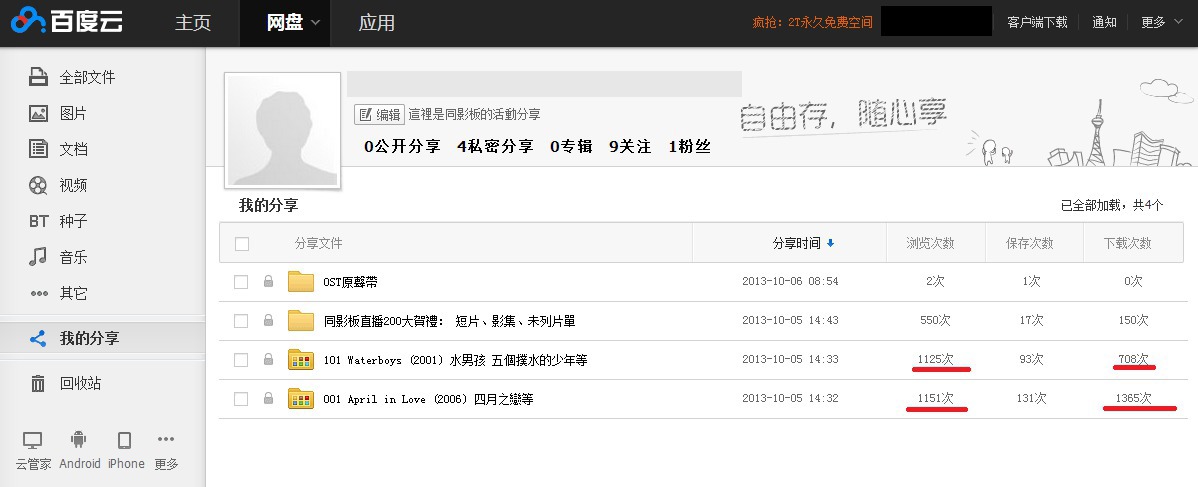Click the 图片 pictures icon
The width and height of the screenshot is (1198, 487).
pyautogui.click(x=38, y=113)
